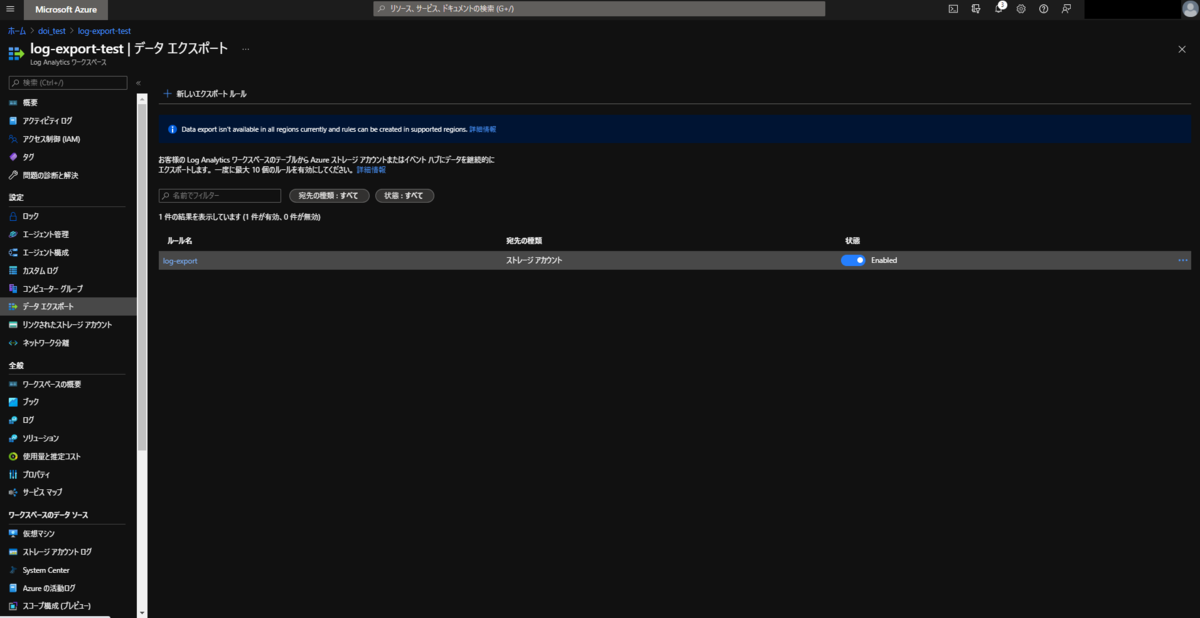Click the ワークスペースの概要 icon in the sidebar

(13, 384)
